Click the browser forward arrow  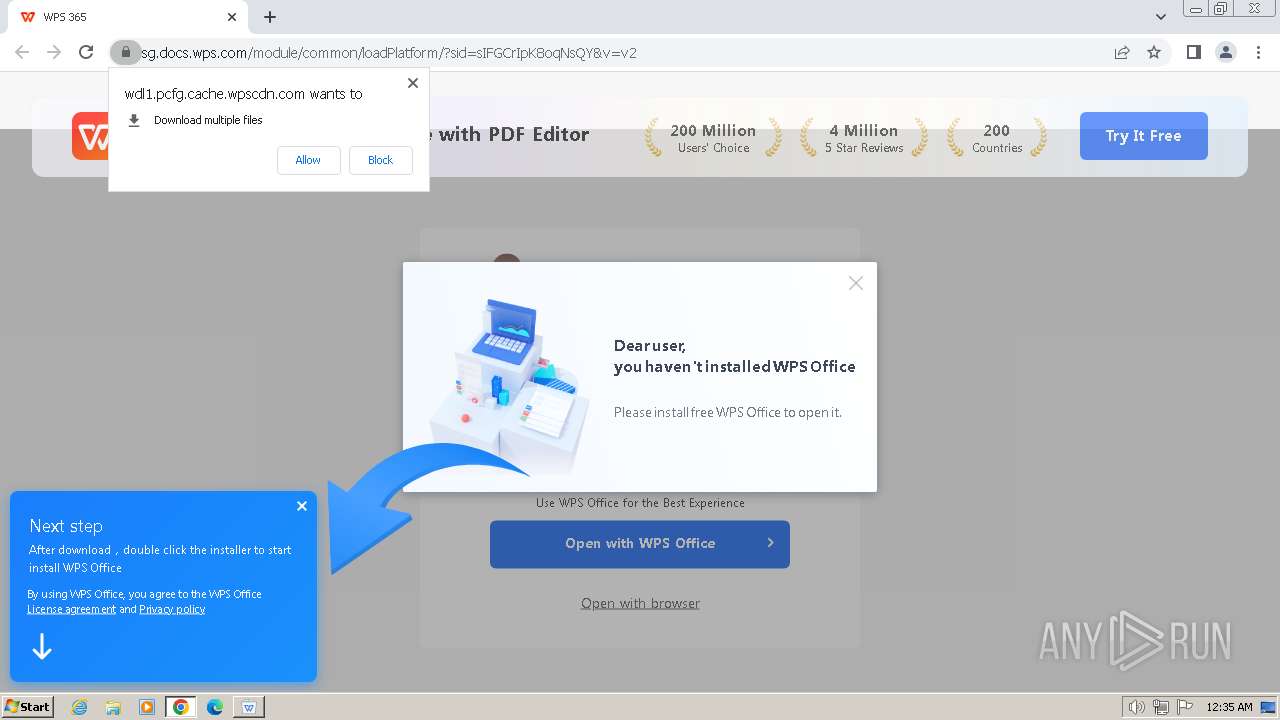54,52
